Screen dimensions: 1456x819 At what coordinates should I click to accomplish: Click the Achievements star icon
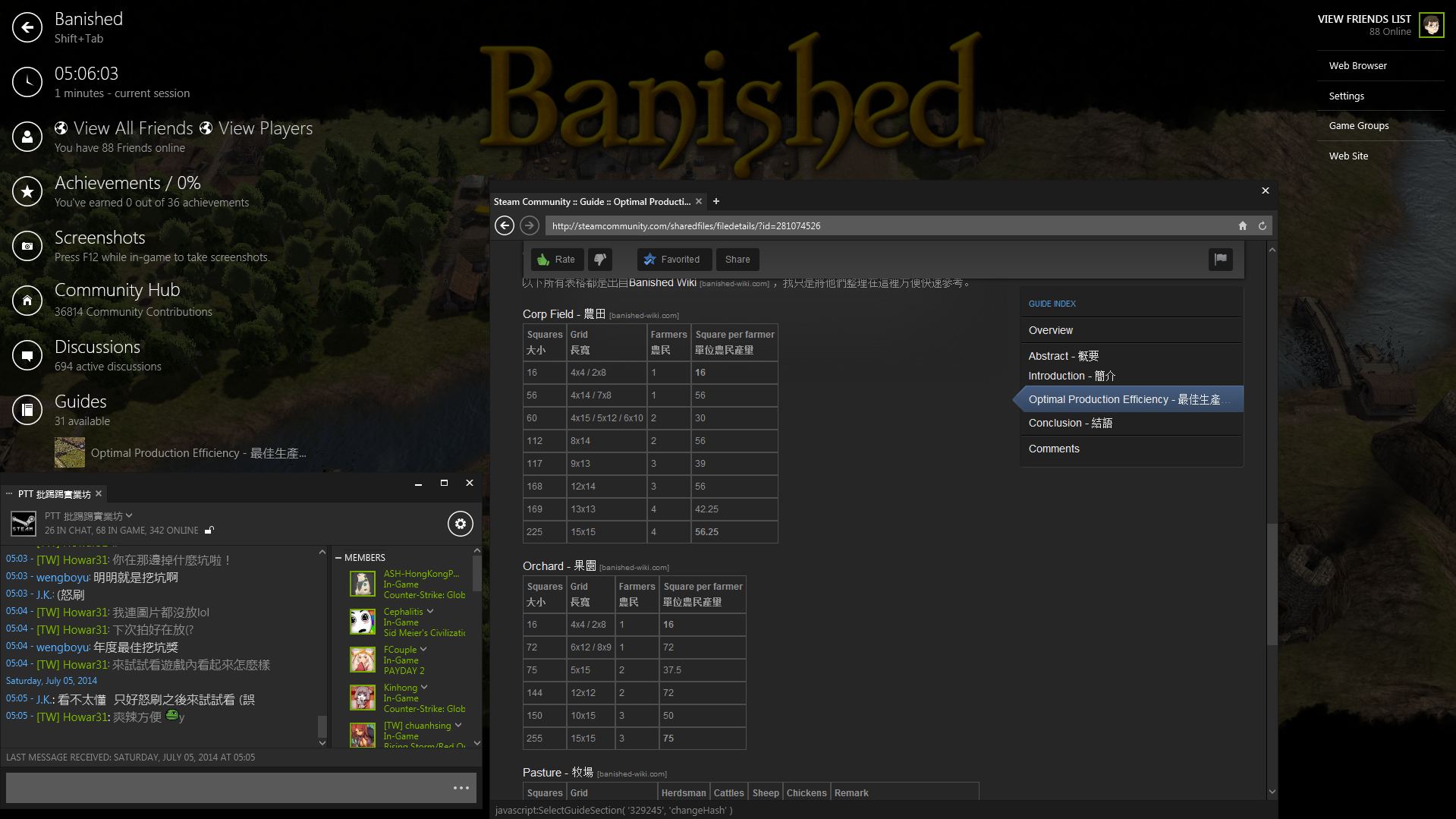(27, 191)
